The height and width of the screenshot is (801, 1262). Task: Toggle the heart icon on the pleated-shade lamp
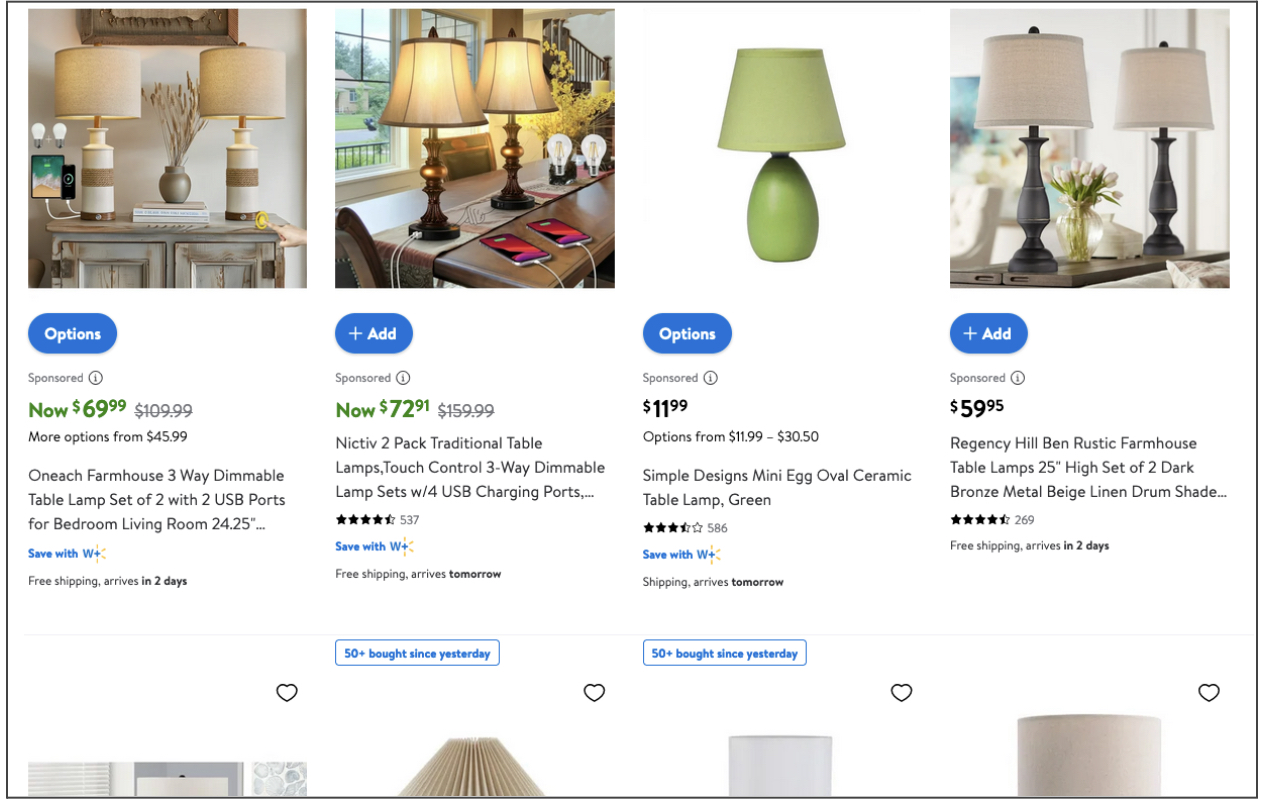pyautogui.click(x=594, y=692)
